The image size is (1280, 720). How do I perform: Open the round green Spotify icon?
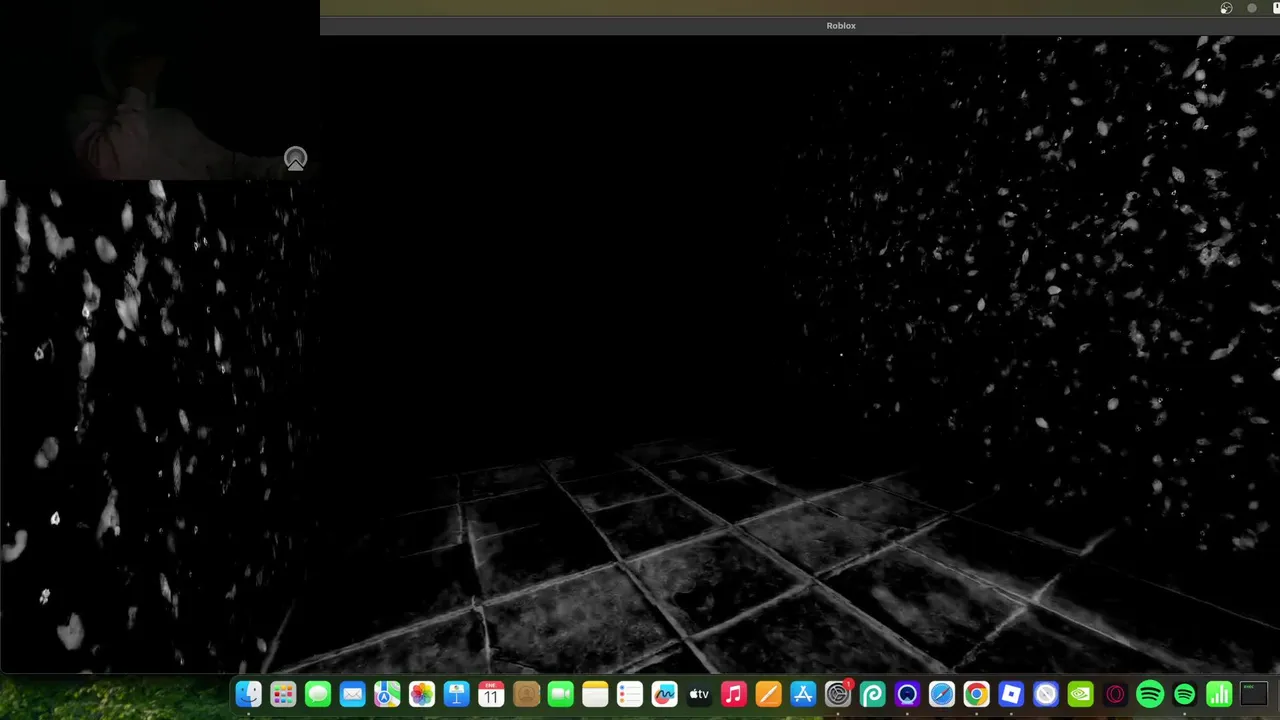click(1150, 694)
